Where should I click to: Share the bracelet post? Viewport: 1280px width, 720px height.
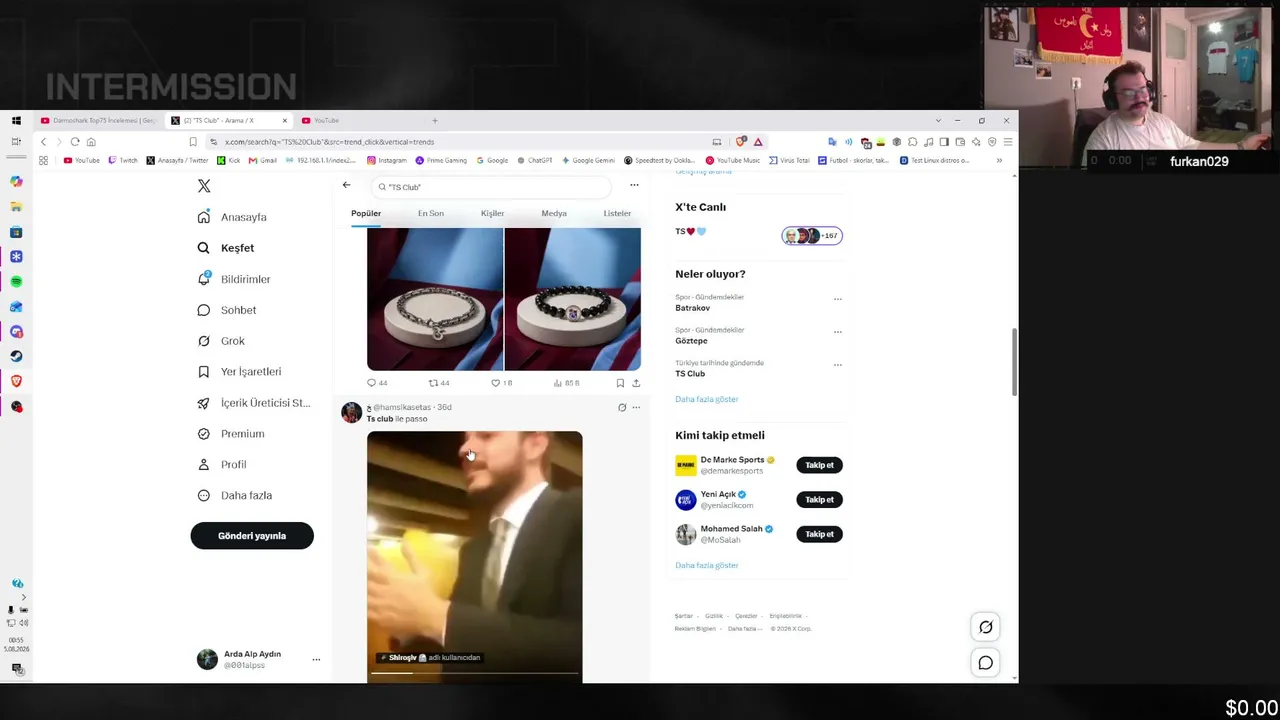click(636, 383)
